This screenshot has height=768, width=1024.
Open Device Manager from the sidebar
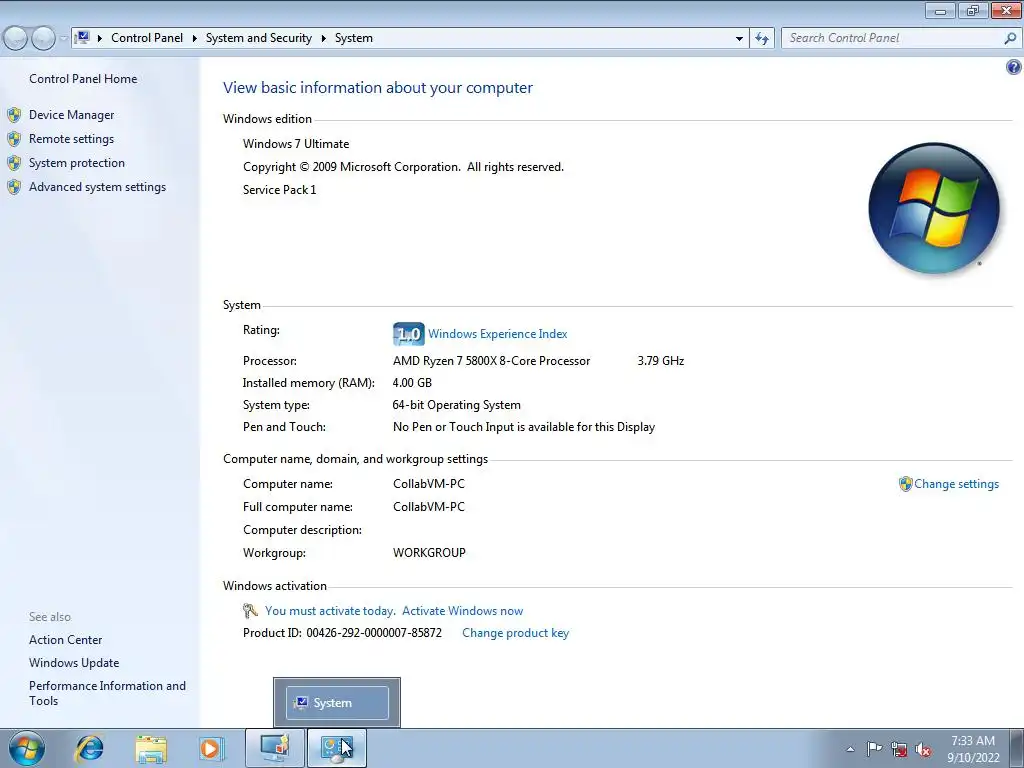tap(71, 115)
